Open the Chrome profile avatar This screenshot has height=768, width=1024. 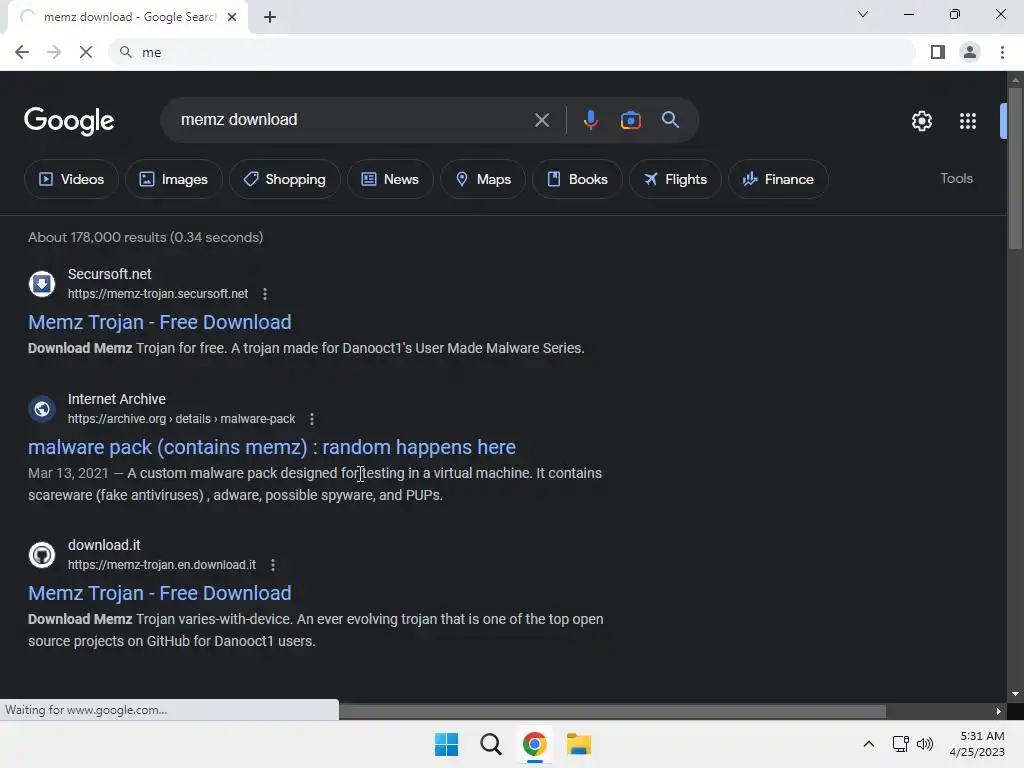[x=970, y=52]
